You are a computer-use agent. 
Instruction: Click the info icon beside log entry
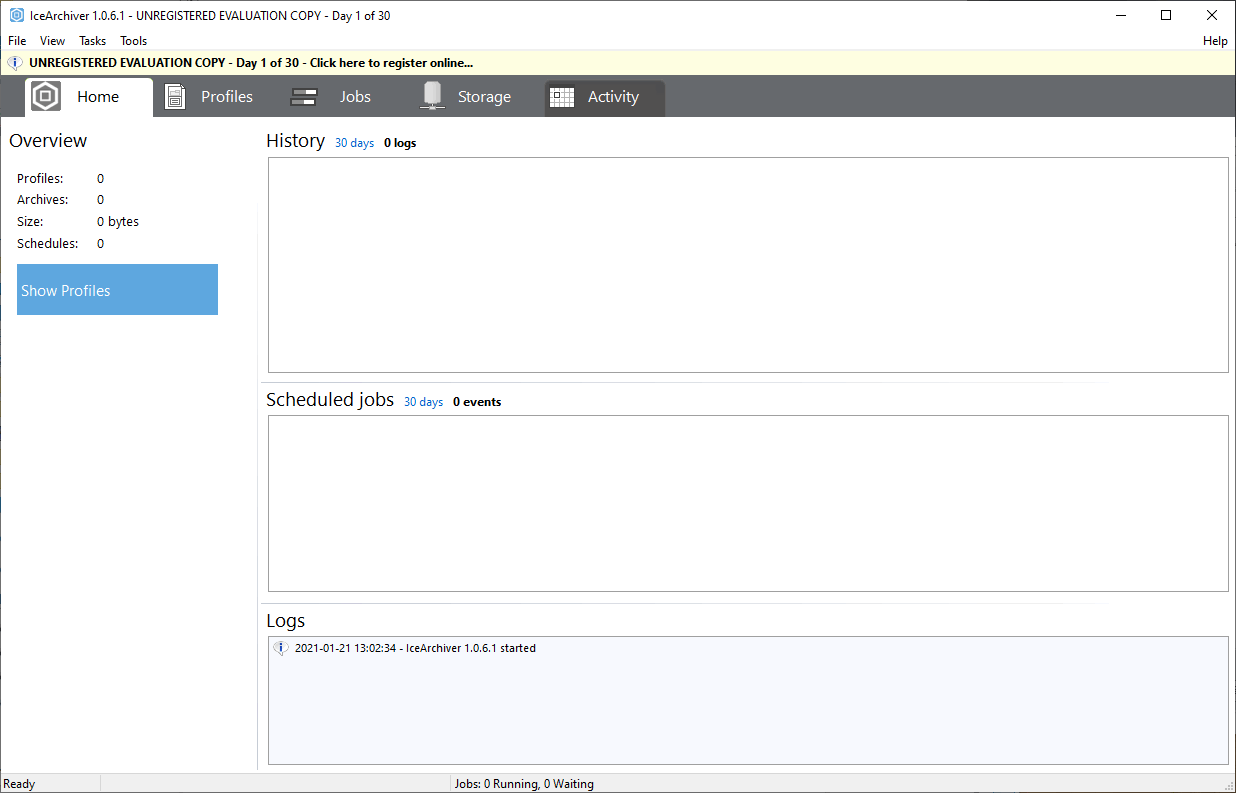click(281, 648)
